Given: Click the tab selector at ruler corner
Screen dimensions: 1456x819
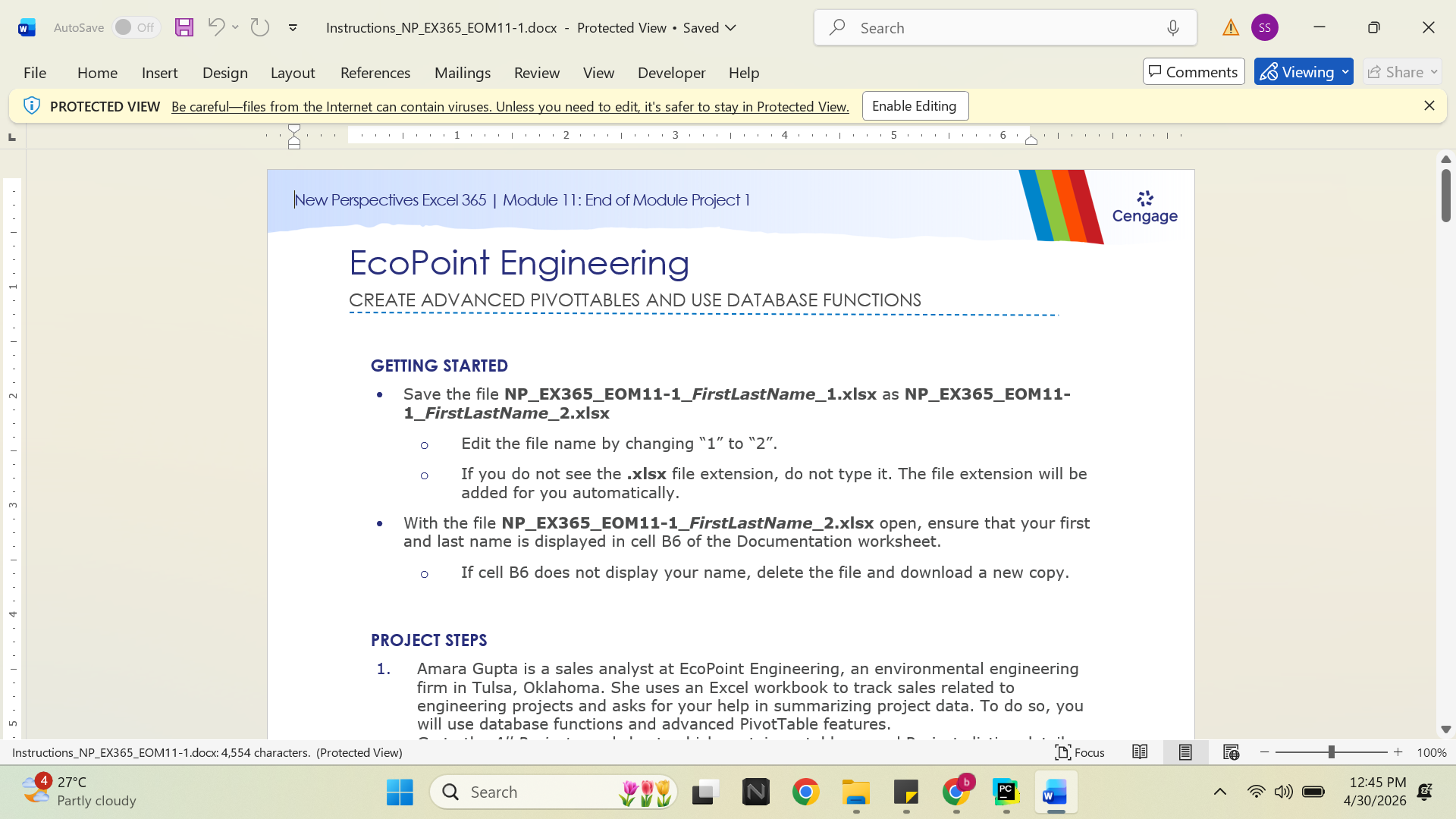Looking at the screenshot, I should click(x=11, y=137).
